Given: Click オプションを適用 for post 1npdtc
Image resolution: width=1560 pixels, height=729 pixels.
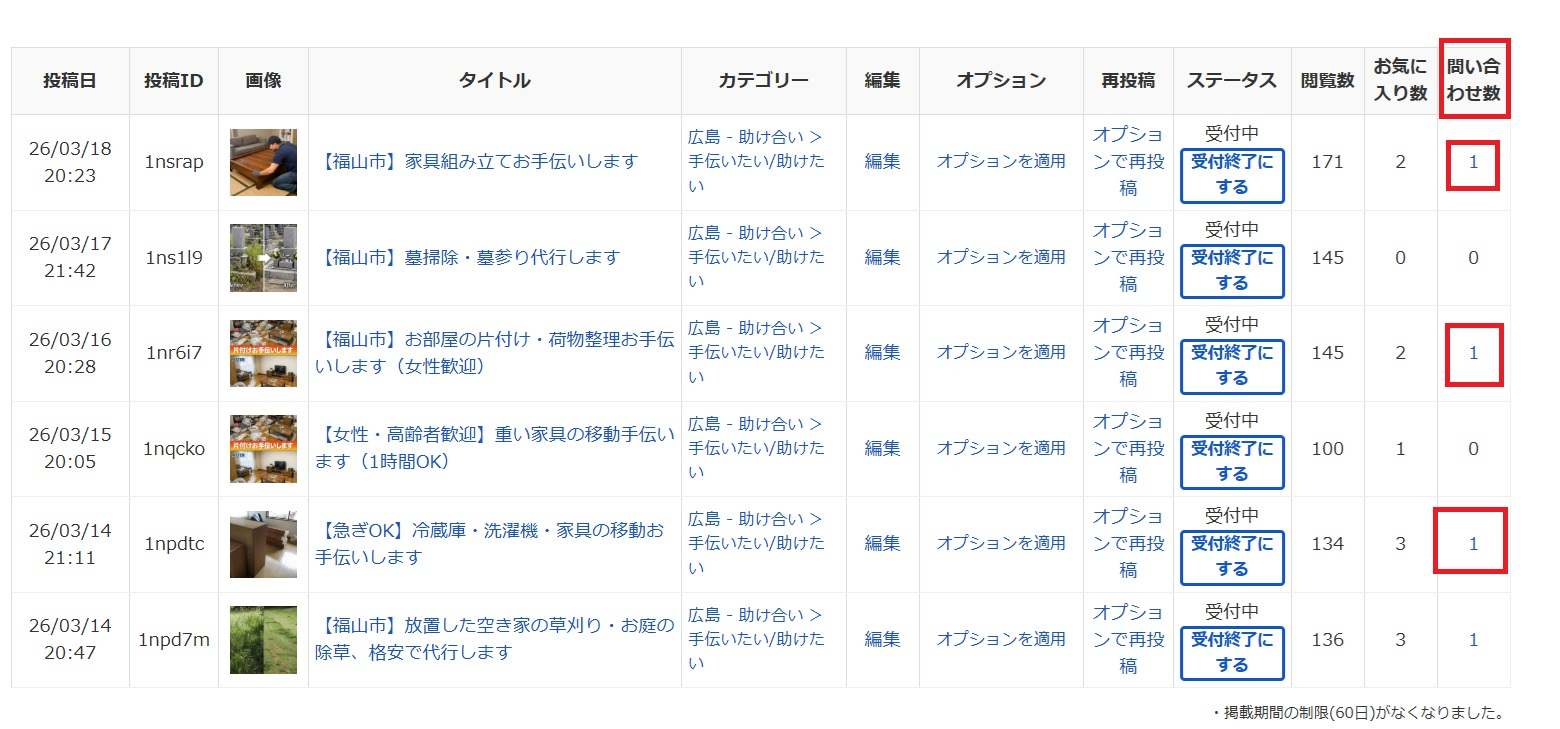Looking at the screenshot, I should point(1001,543).
